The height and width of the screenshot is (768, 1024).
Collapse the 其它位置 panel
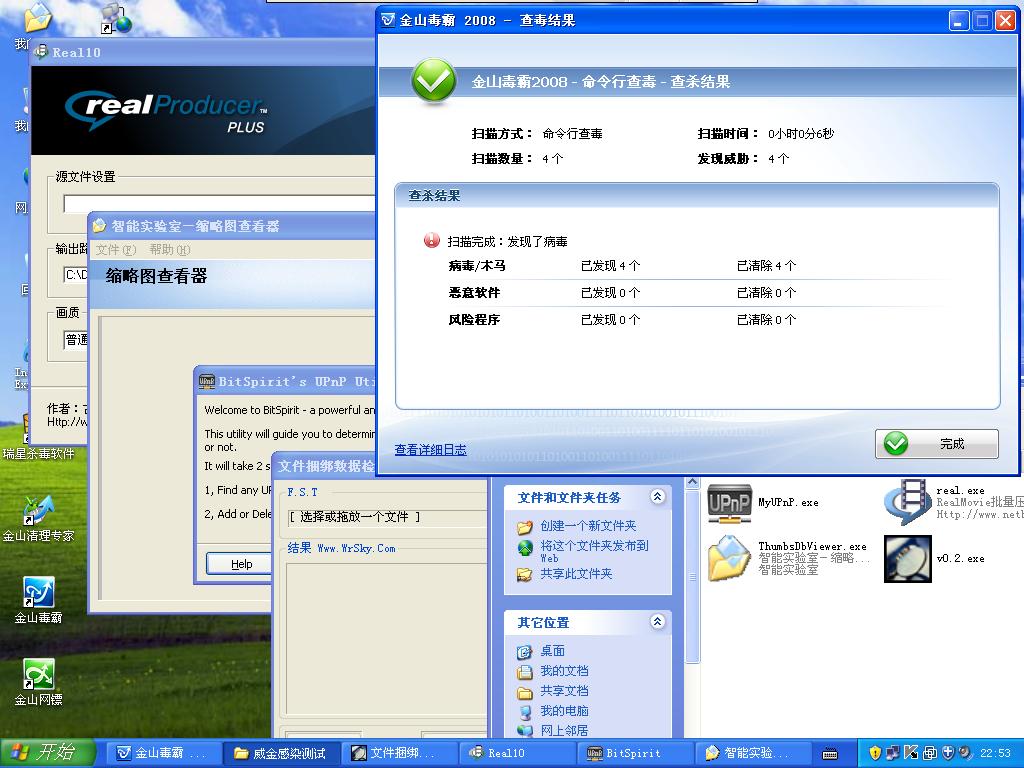click(x=658, y=622)
